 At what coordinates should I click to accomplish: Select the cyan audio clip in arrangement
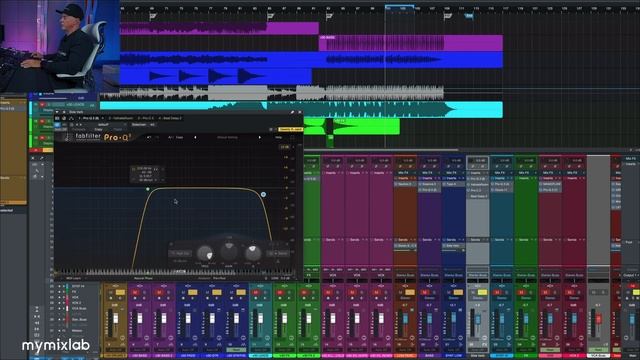click(301, 110)
